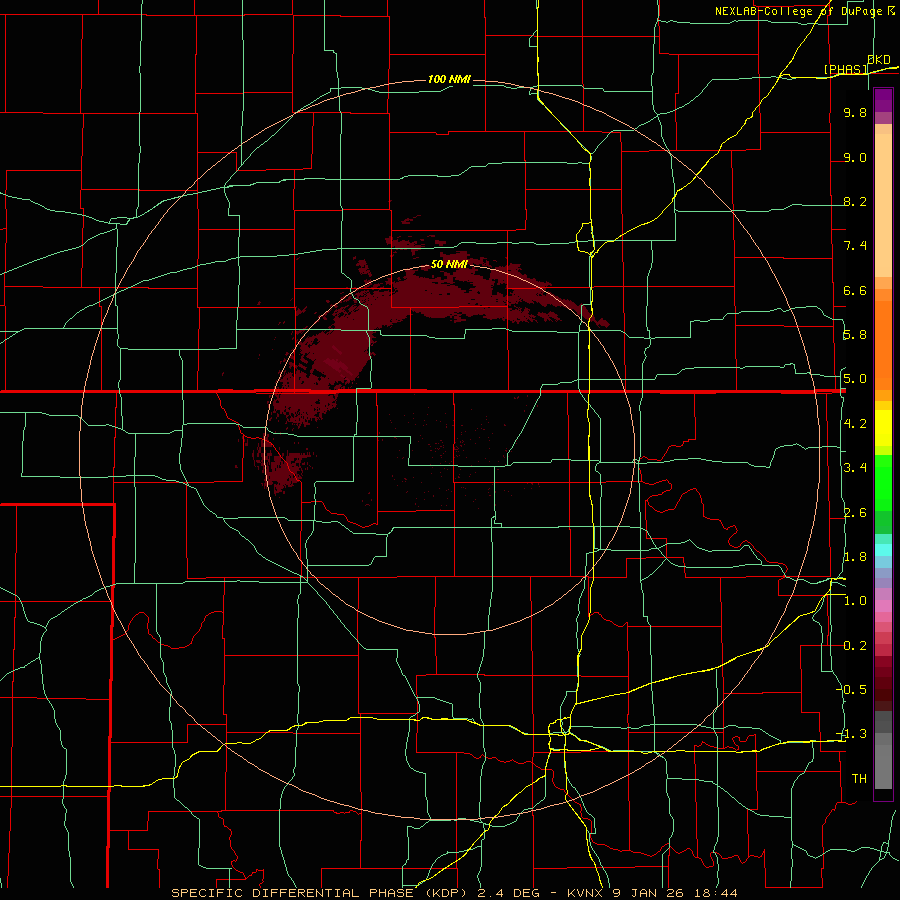Click the 0.2 value on the scale
The height and width of the screenshot is (900, 900).
(x=855, y=646)
